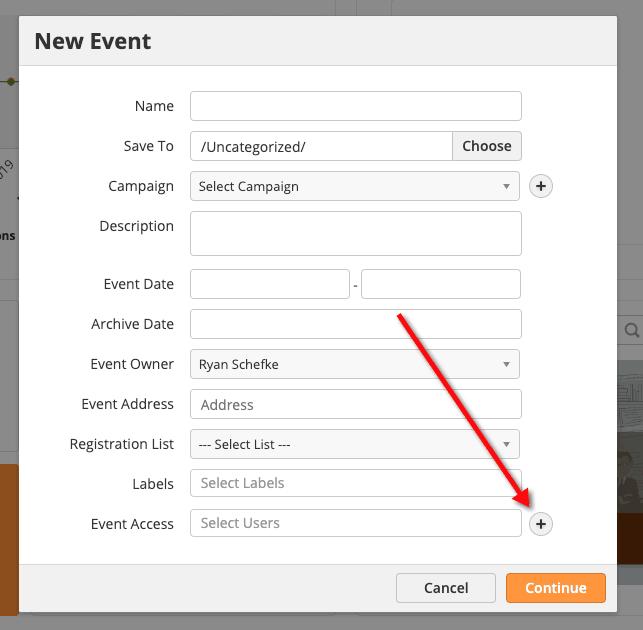Click the plus icon next to Event Access
This screenshot has width=643, height=630.
click(540, 524)
